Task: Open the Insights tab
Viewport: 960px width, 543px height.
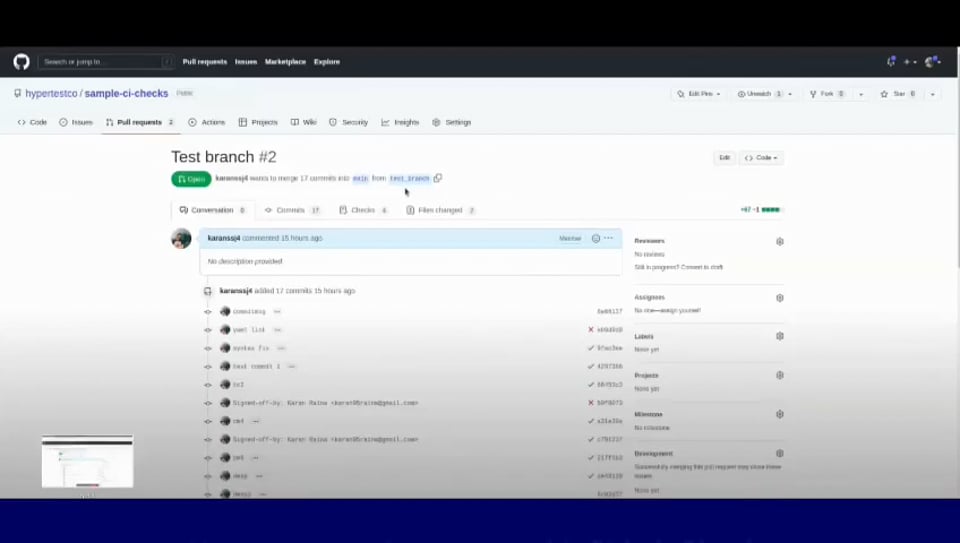Action: [x=400, y=122]
